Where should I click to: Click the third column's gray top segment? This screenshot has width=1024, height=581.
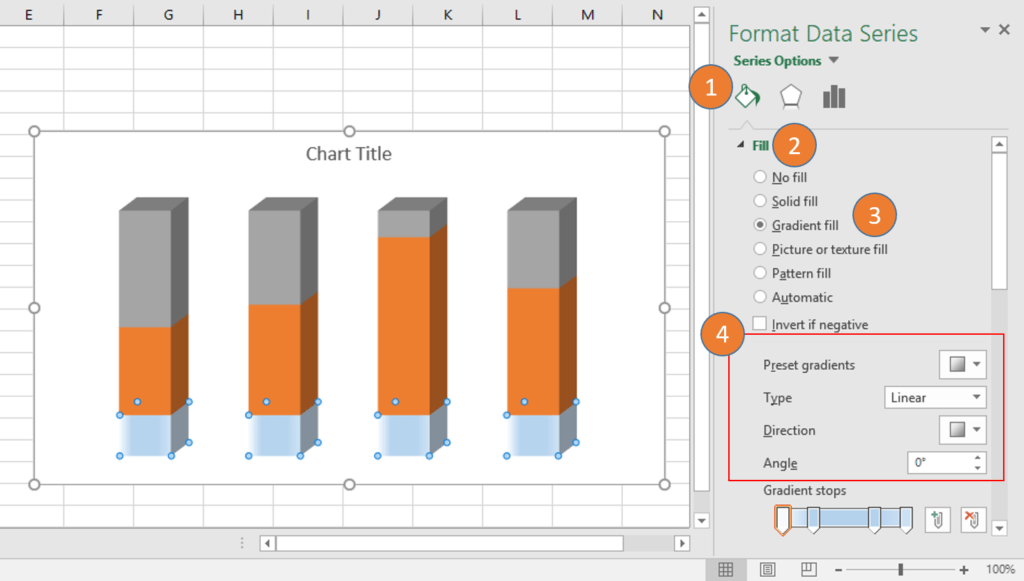point(404,224)
